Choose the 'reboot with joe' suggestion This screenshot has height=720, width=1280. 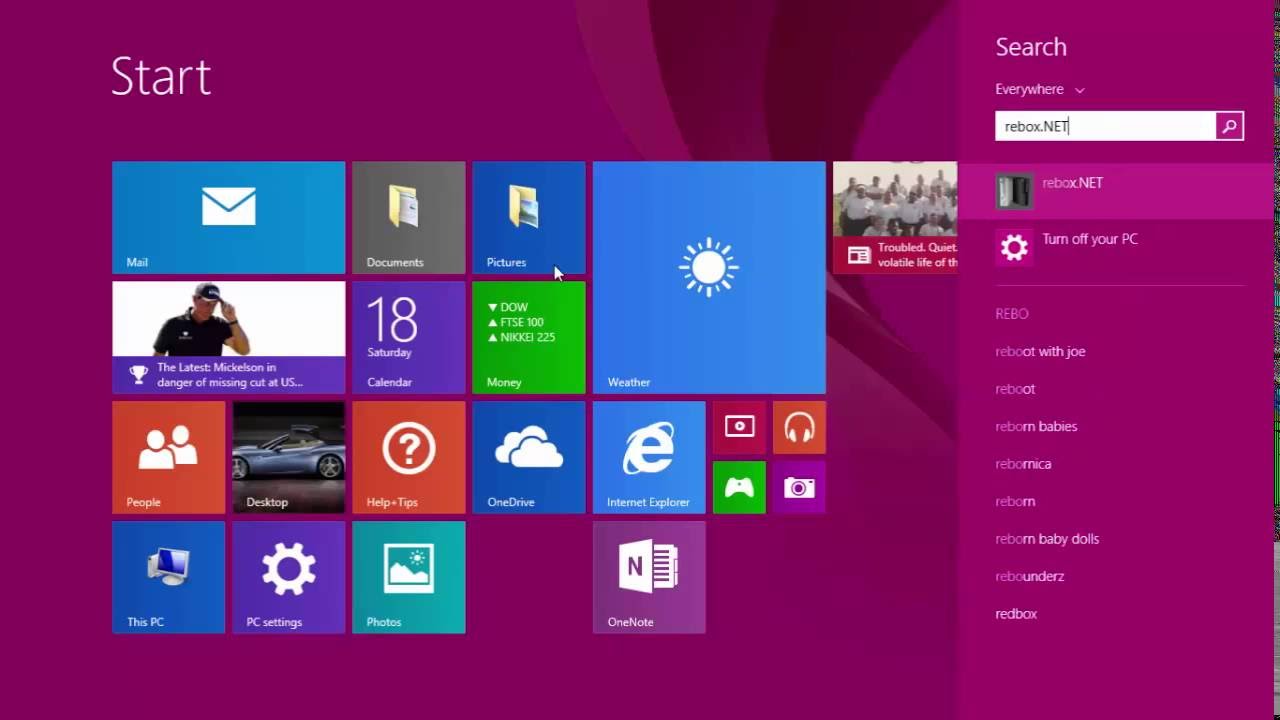[x=1040, y=351]
